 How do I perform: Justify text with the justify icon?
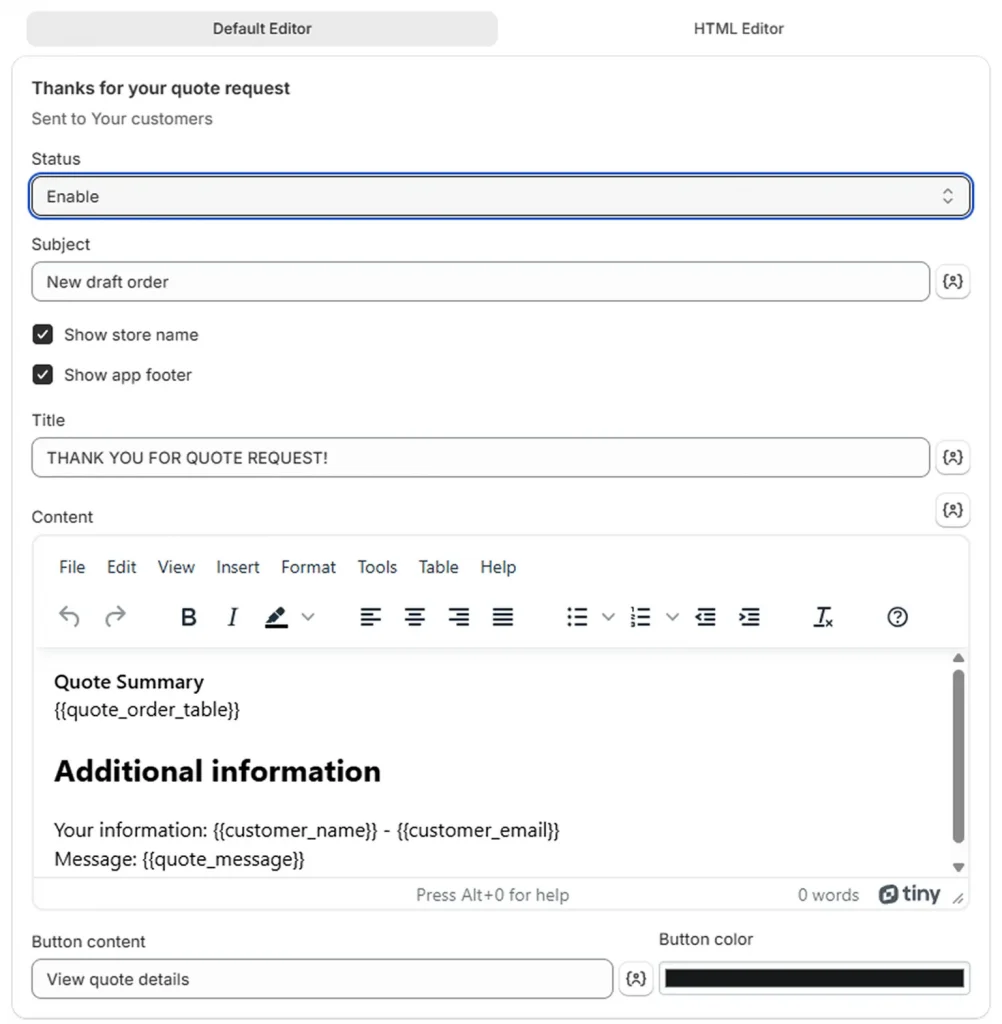503,617
